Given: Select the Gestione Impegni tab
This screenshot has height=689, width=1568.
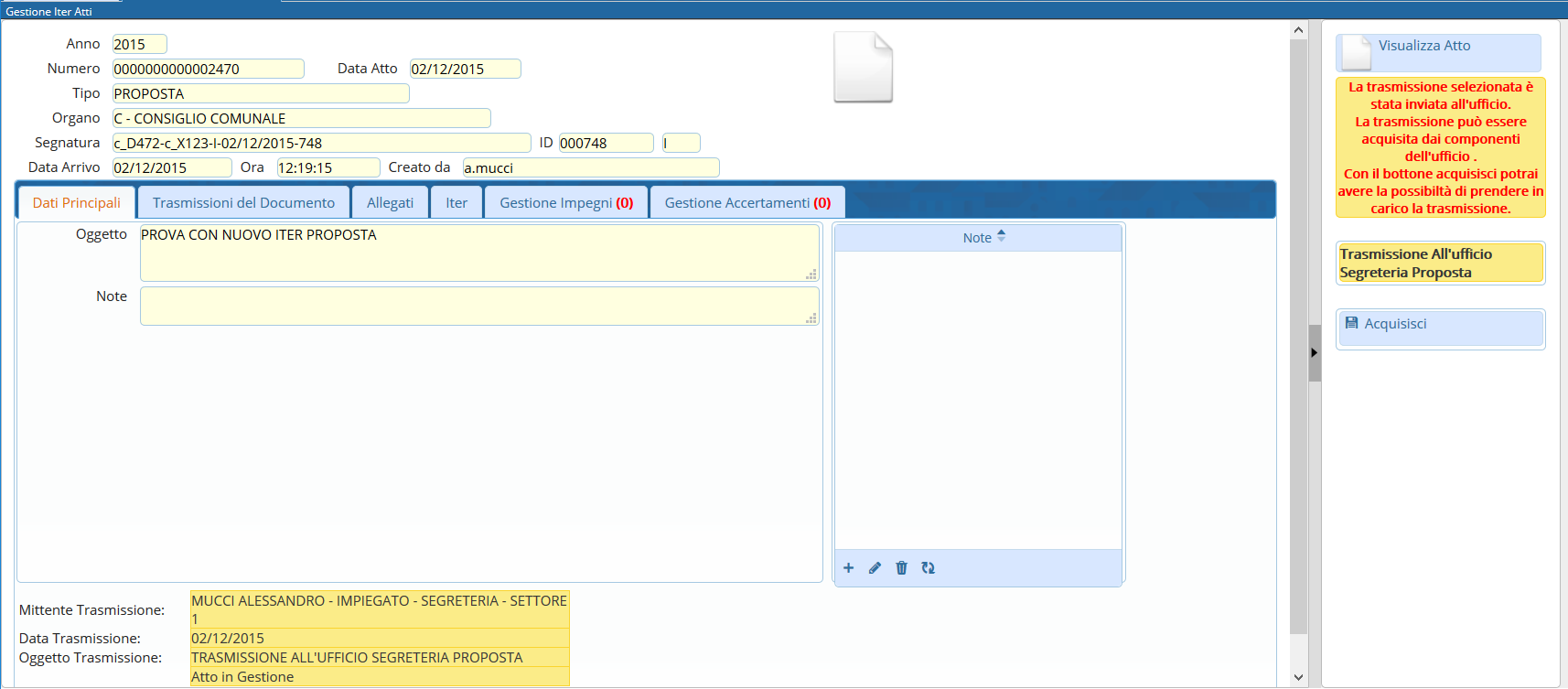Looking at the screenshot, I should (x=565, y=203).
